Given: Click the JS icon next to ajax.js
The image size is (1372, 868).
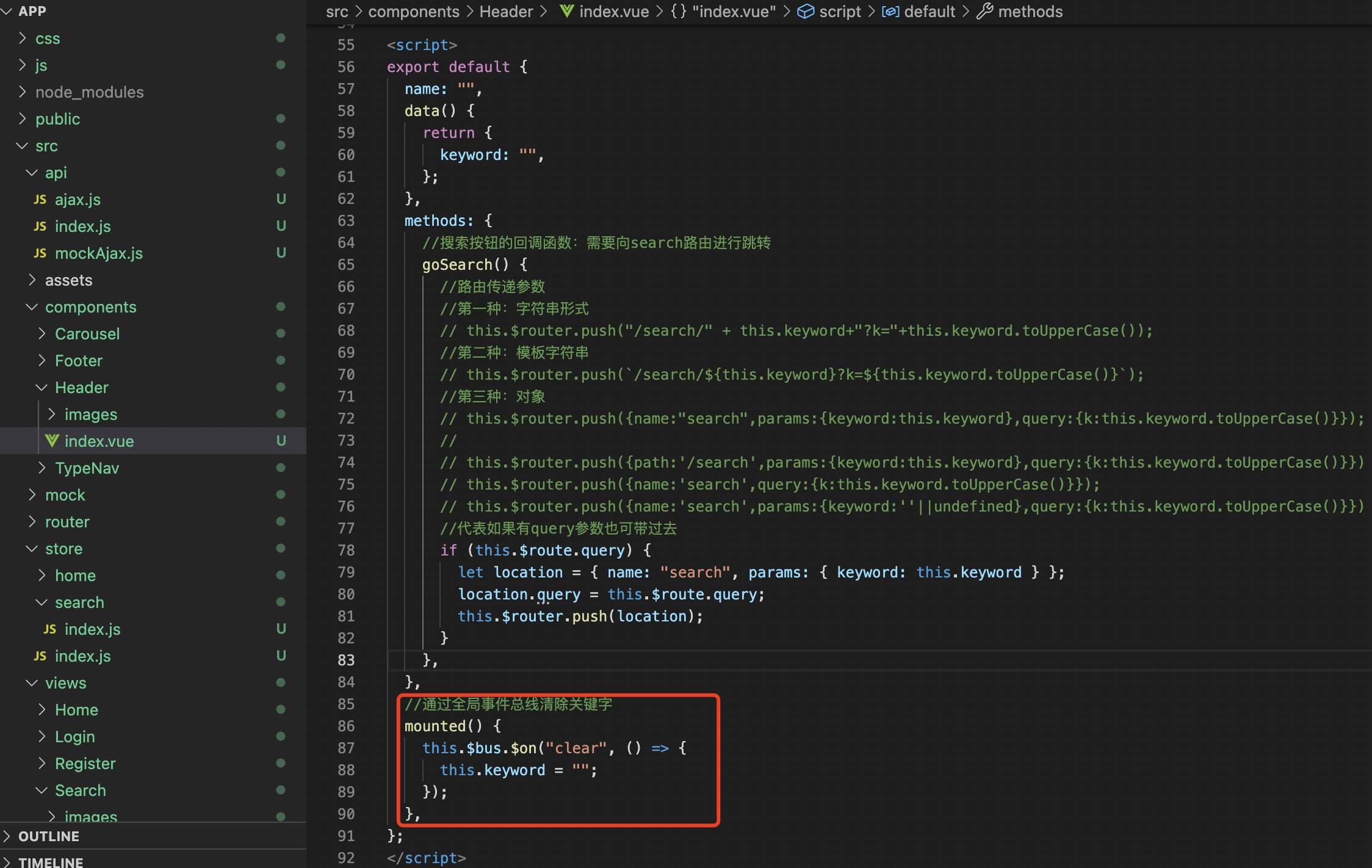Looking at the screenshot, I should (x=40, y=200).
